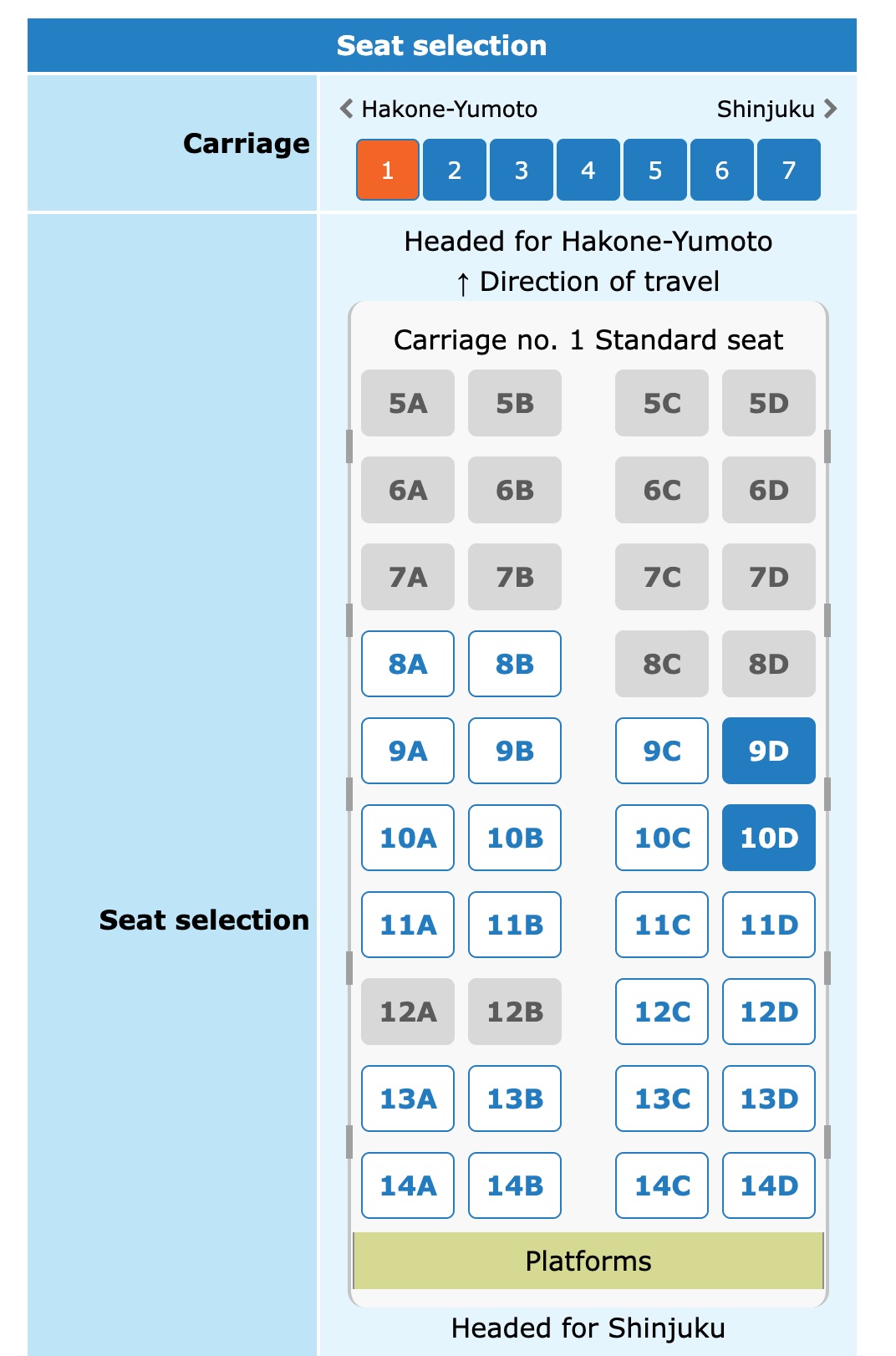Select seat 13B

coord(514,1099)
